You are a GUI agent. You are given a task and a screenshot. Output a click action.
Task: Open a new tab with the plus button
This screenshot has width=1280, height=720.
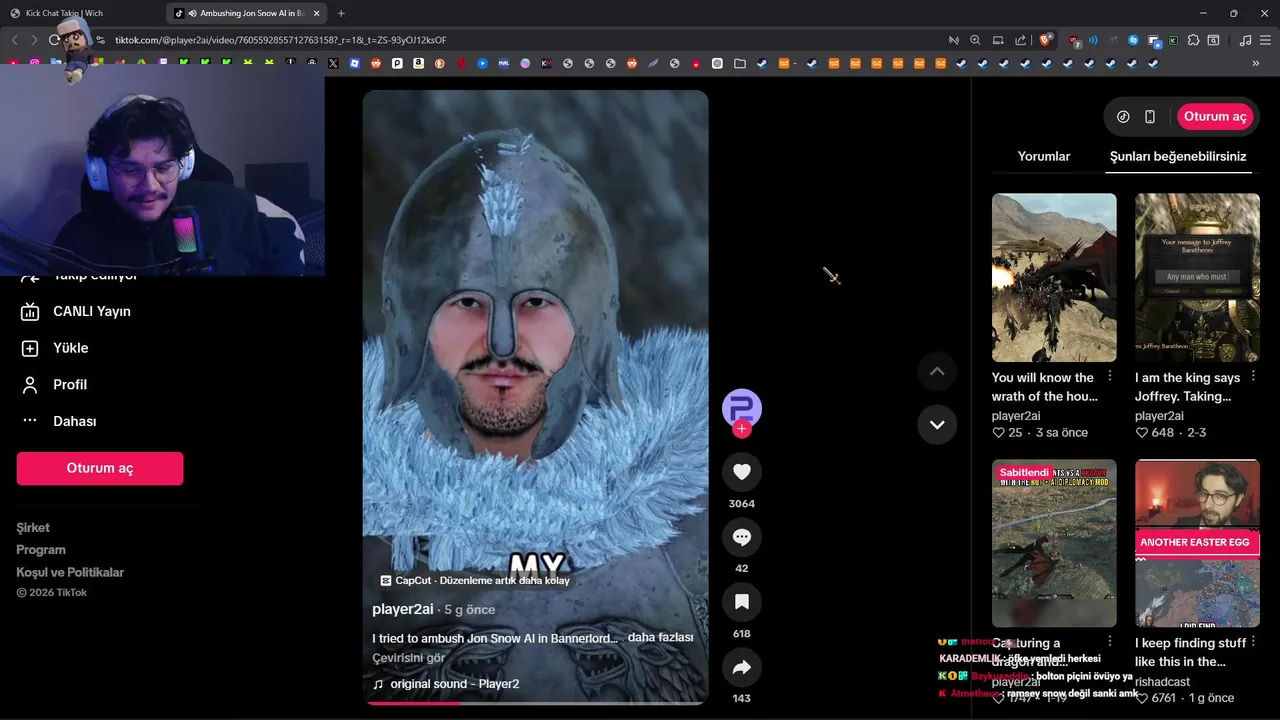[x=341, y=13]
